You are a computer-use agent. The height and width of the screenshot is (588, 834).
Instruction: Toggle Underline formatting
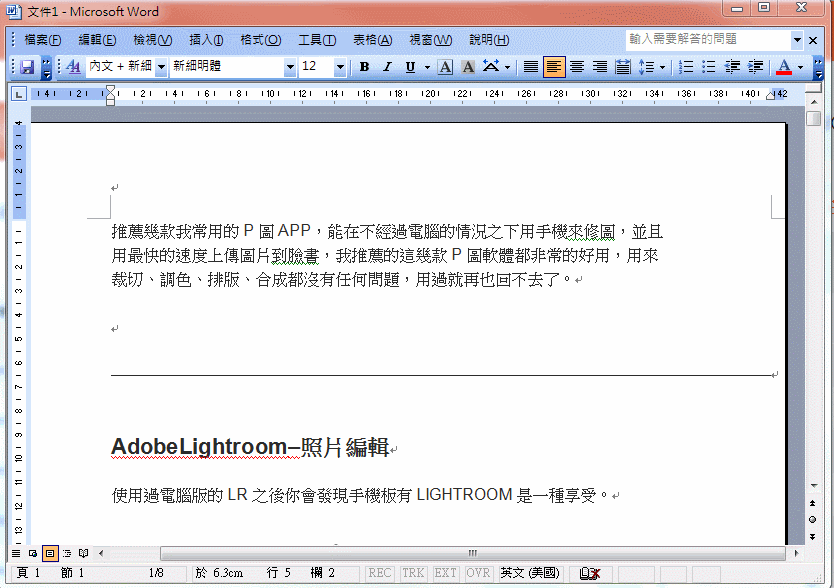point(410,67)
